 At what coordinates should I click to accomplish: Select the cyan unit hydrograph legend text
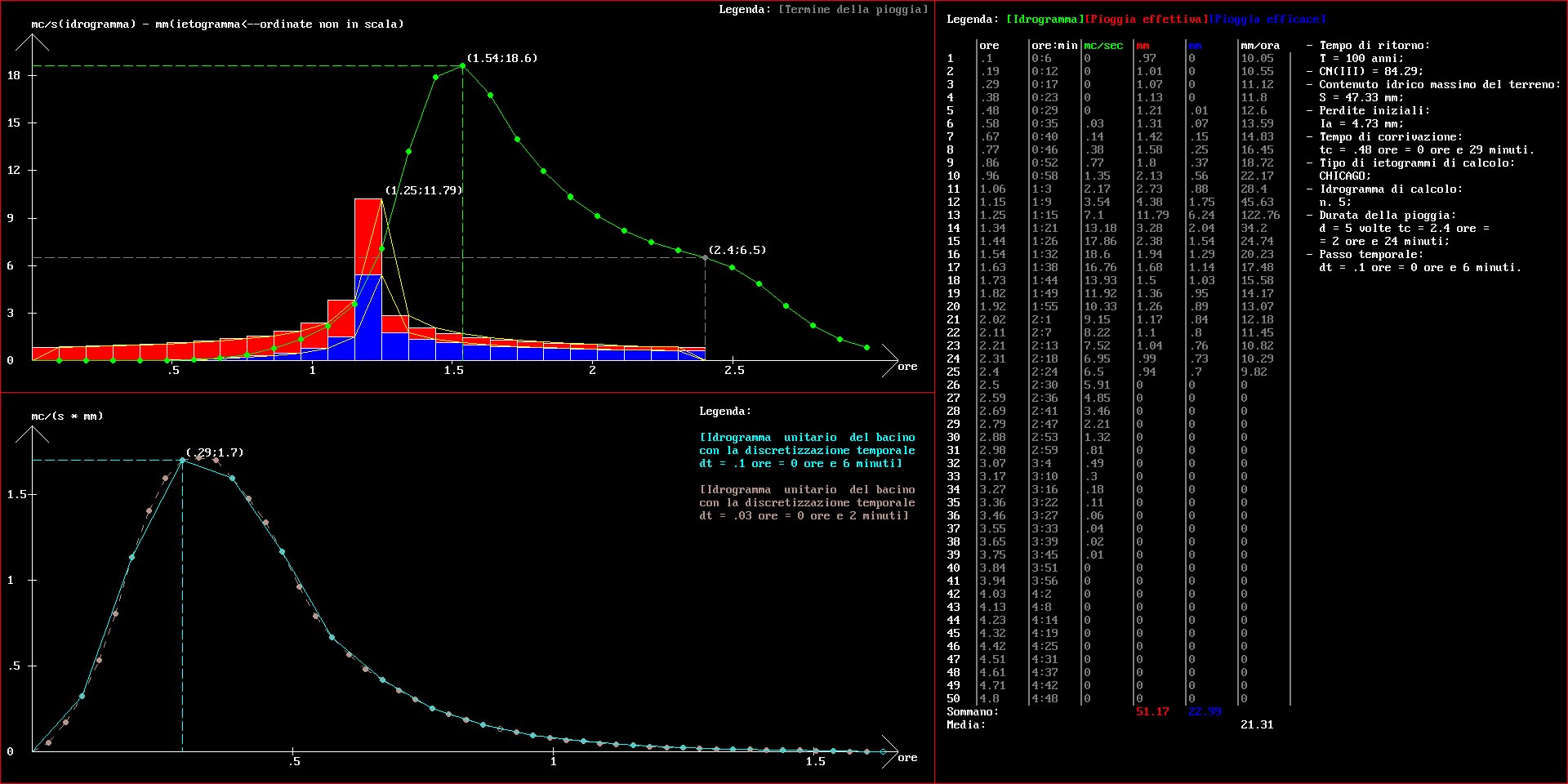807,451
